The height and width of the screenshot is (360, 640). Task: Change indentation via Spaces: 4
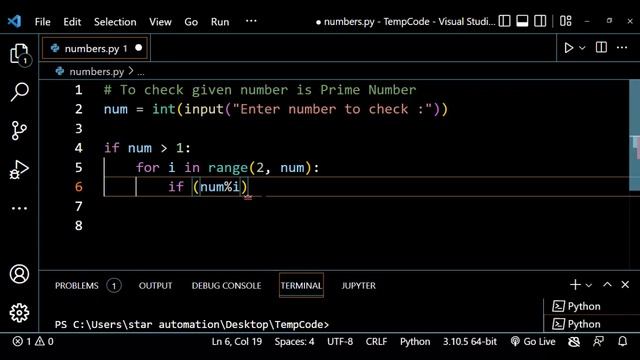(294, 341)
